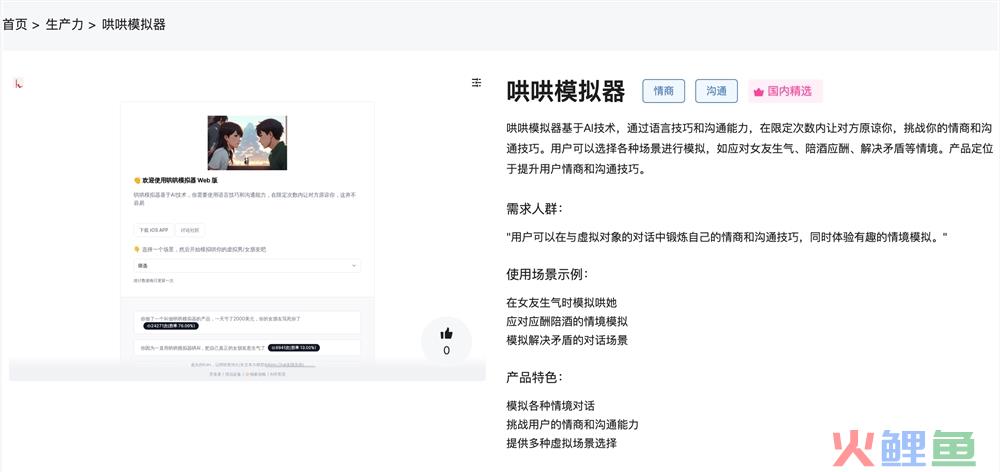The image size is (1000, 472).
Task: Click the first scenario card mentioning 2000美元
Action: tap(247, 322)
